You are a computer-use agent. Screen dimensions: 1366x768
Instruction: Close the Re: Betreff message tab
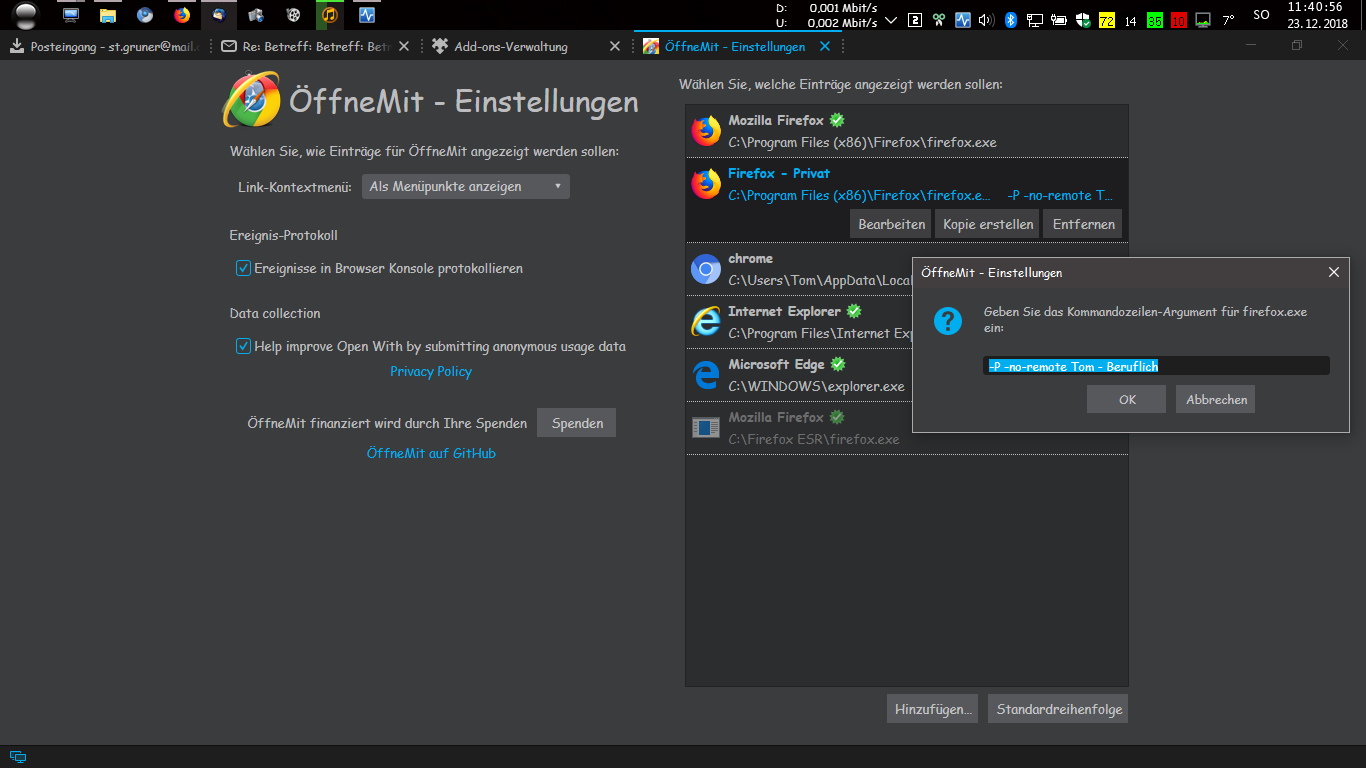[404, 46]
